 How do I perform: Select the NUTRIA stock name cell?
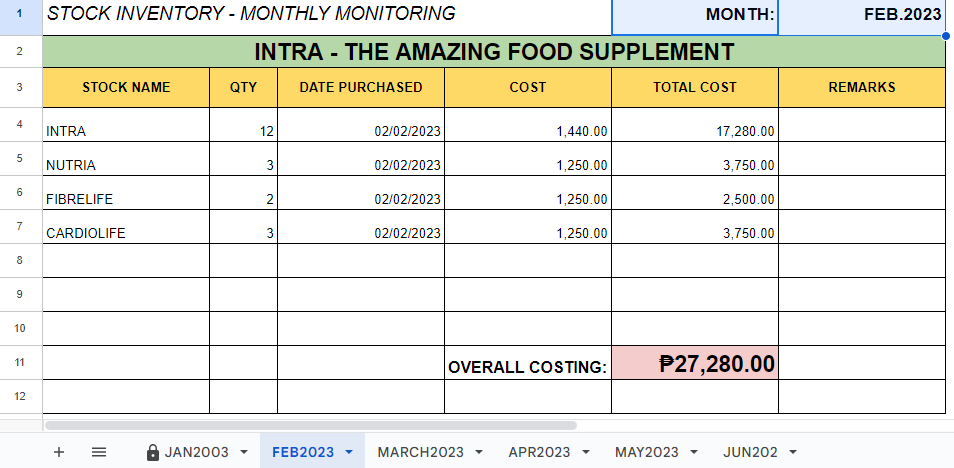coord(126,164)
